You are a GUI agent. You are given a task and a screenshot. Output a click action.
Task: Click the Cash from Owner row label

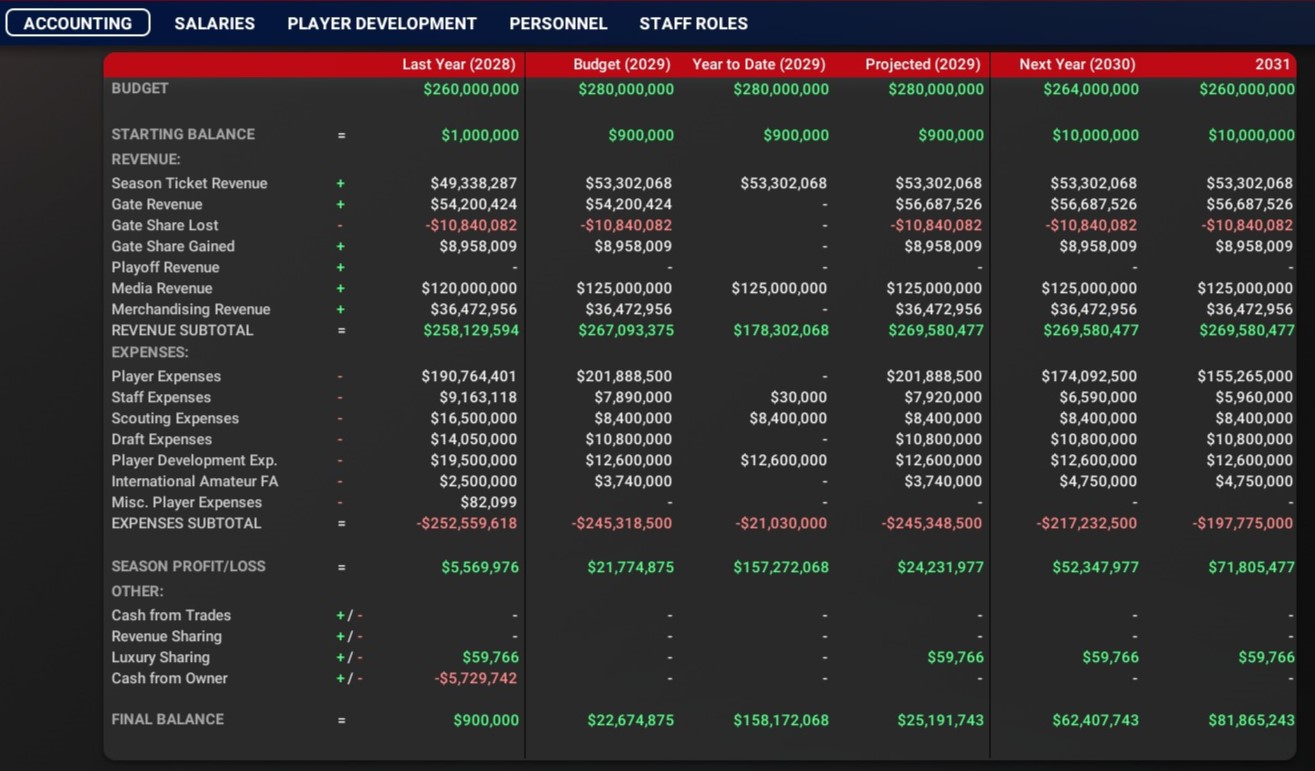[x=169, y=678]
